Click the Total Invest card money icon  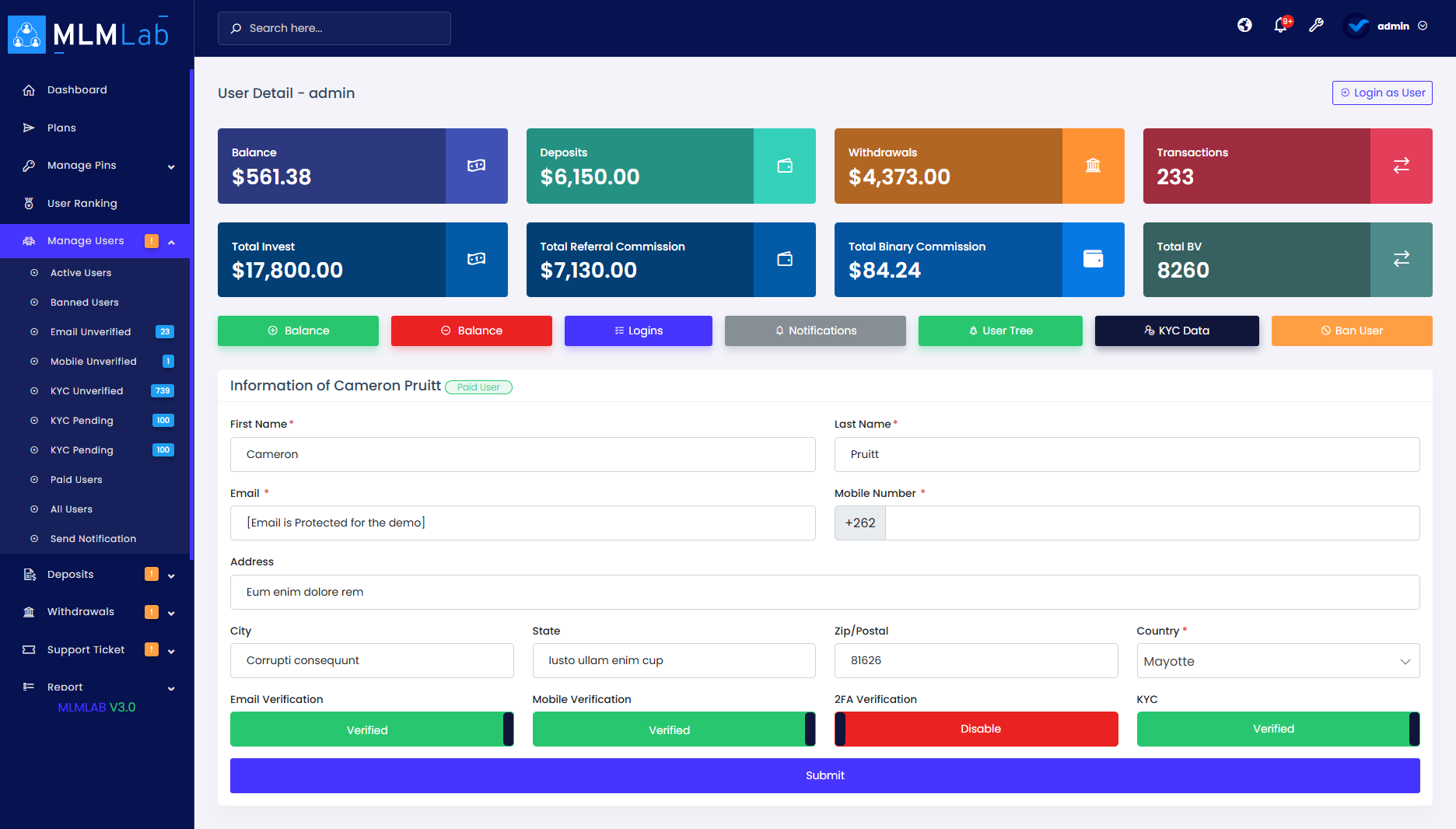coord(476,259)
